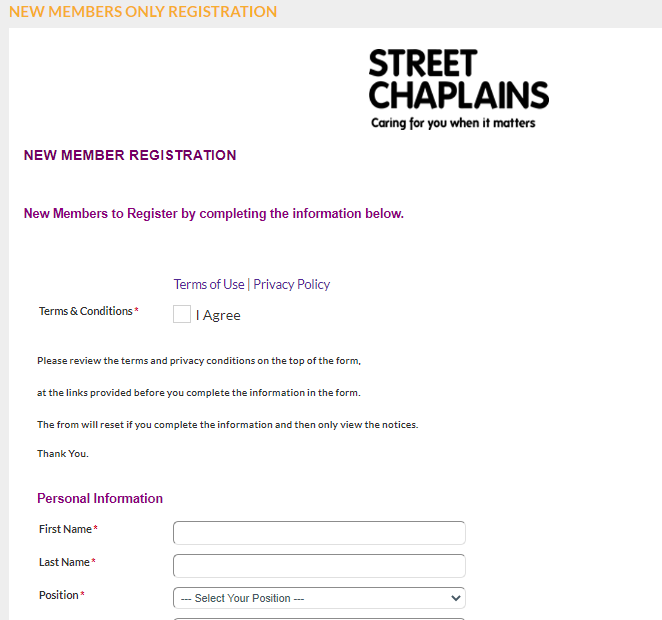Click the First Name field label
This screenshot has height=620, width=662.
(x=68, y=529)
